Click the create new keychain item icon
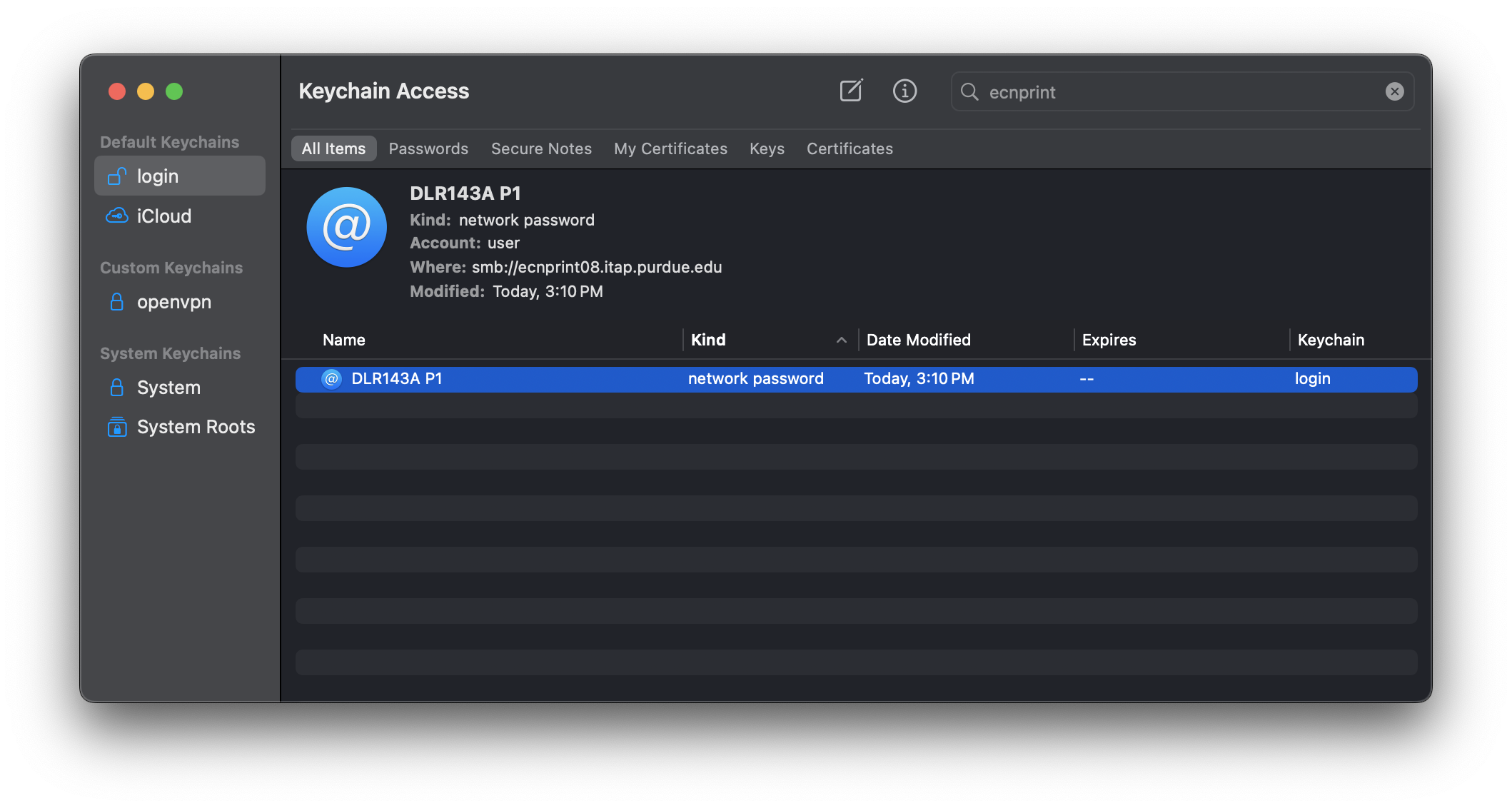This screenshot has width=1512, height=808. click(851, 91)
